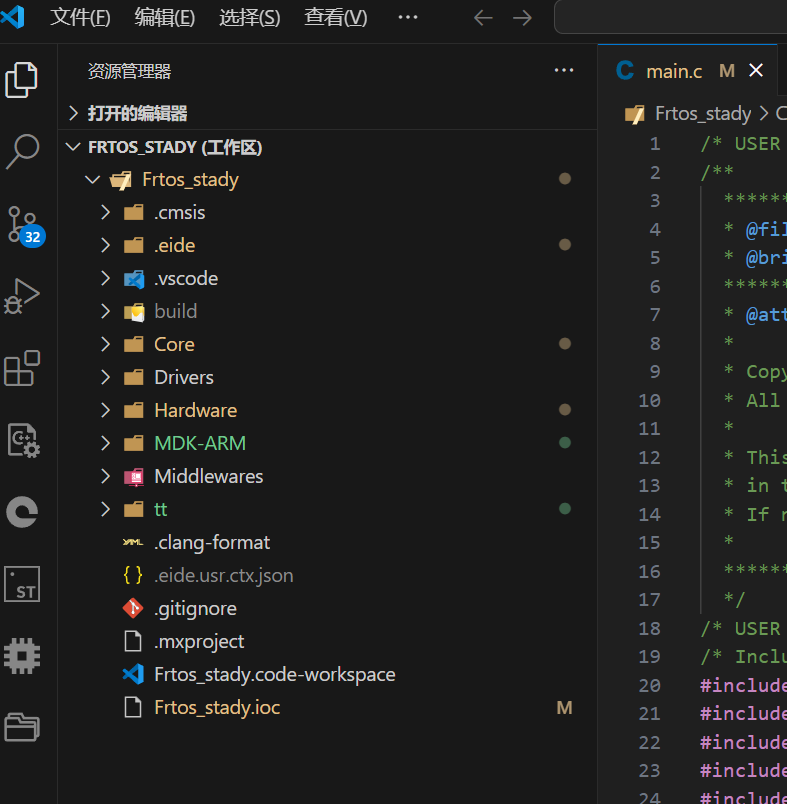
Task: Open the circular C-shaped activity bar icon
Action: [x=22, y=512]
